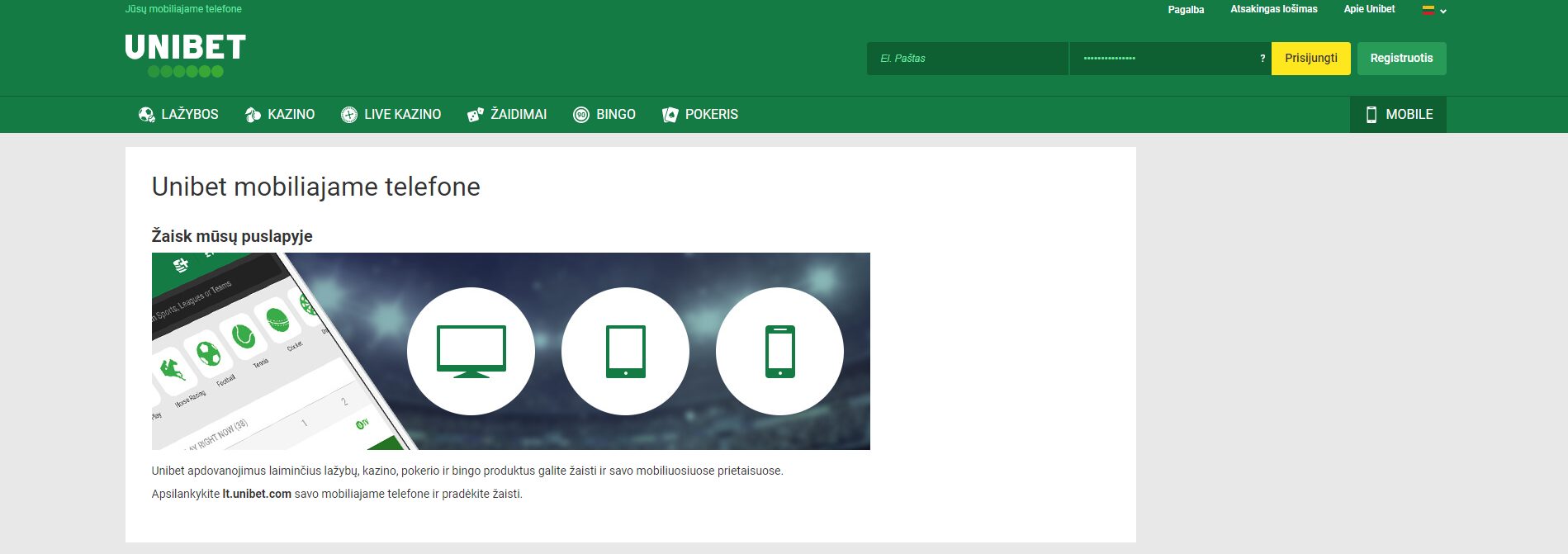Open the Atsakingas lošimas link
This screenshot has width=1568, height=554.
pyautogui.click(x=1273, y=9)
